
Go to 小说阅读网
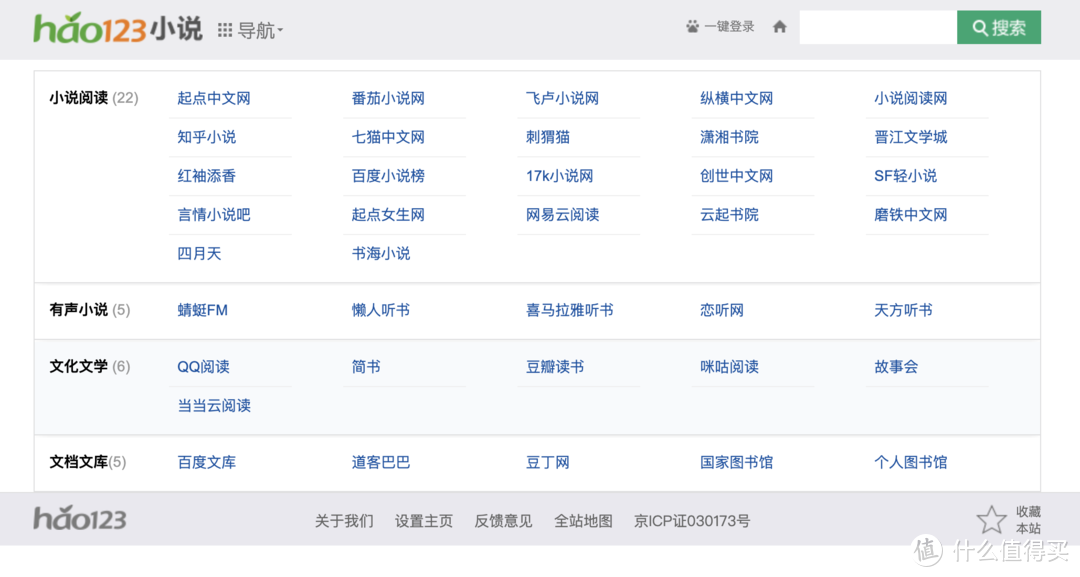[x=911, y=98]
